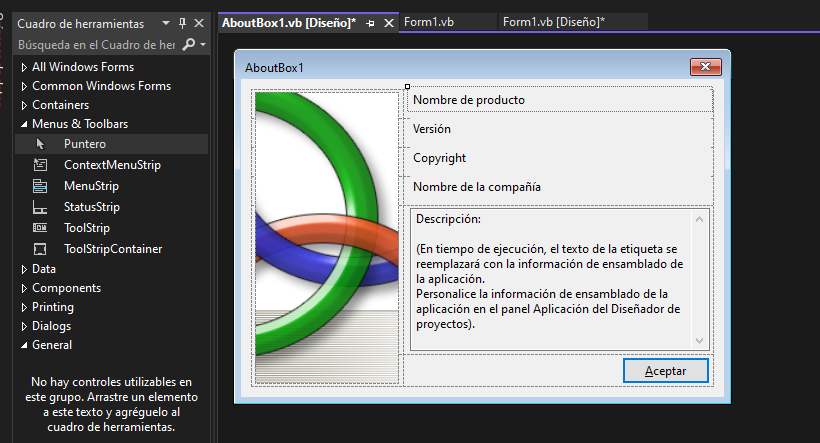Choose the MenuStrip control icon

tap(40, 186)
